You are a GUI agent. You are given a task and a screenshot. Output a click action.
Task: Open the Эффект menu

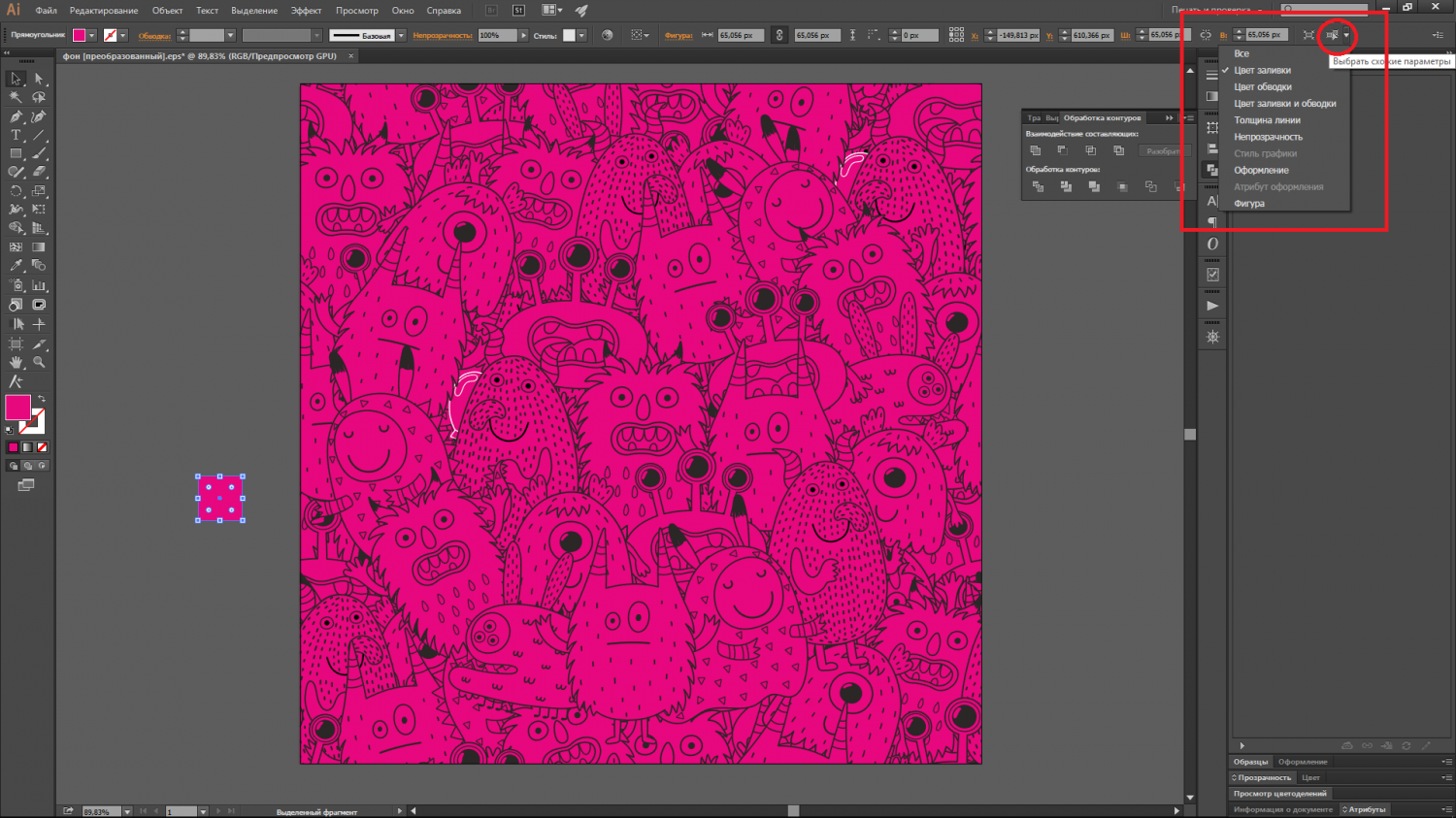(x=306, y=11)
